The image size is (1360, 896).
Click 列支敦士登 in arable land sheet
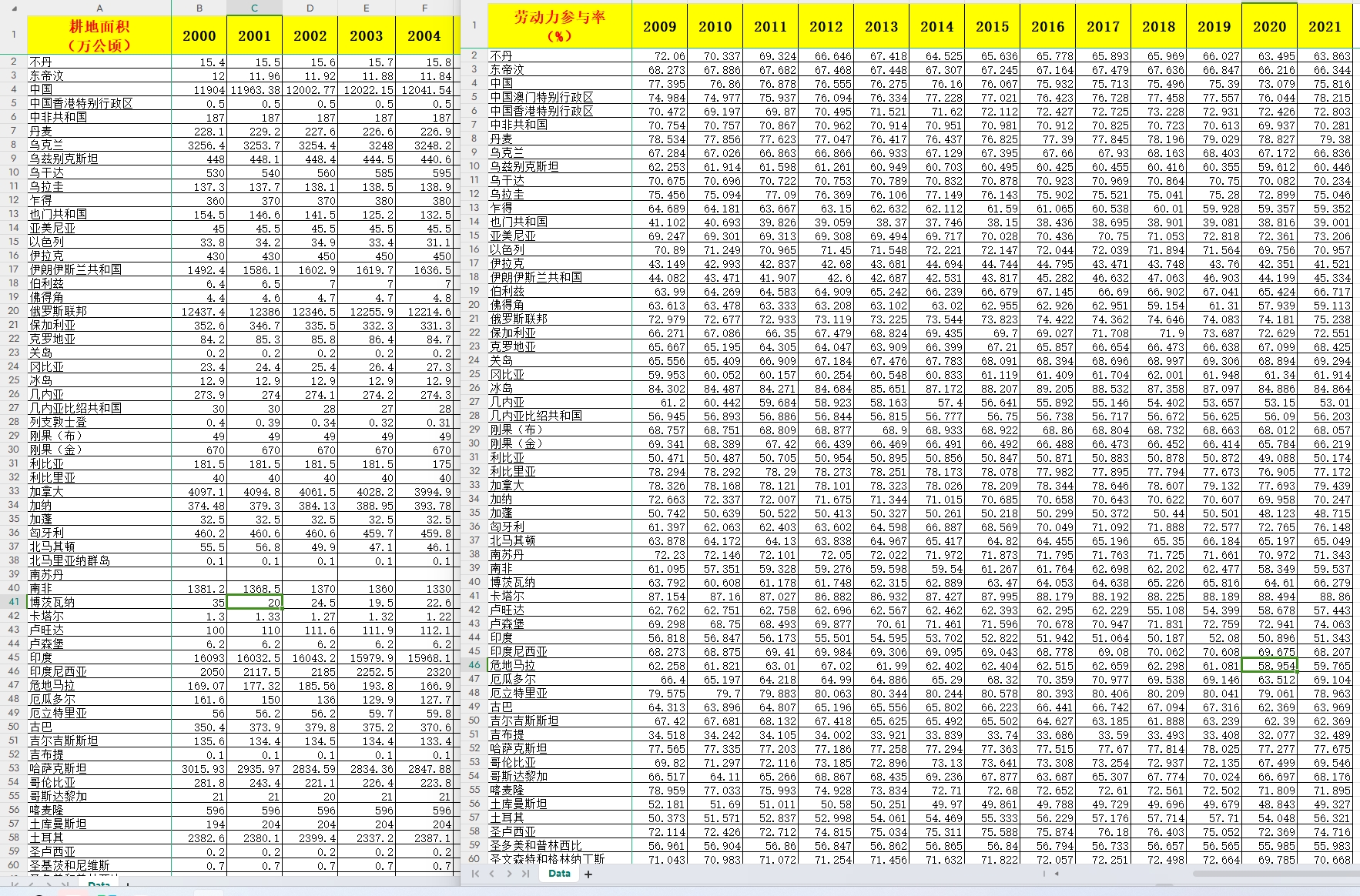[99, 422]
